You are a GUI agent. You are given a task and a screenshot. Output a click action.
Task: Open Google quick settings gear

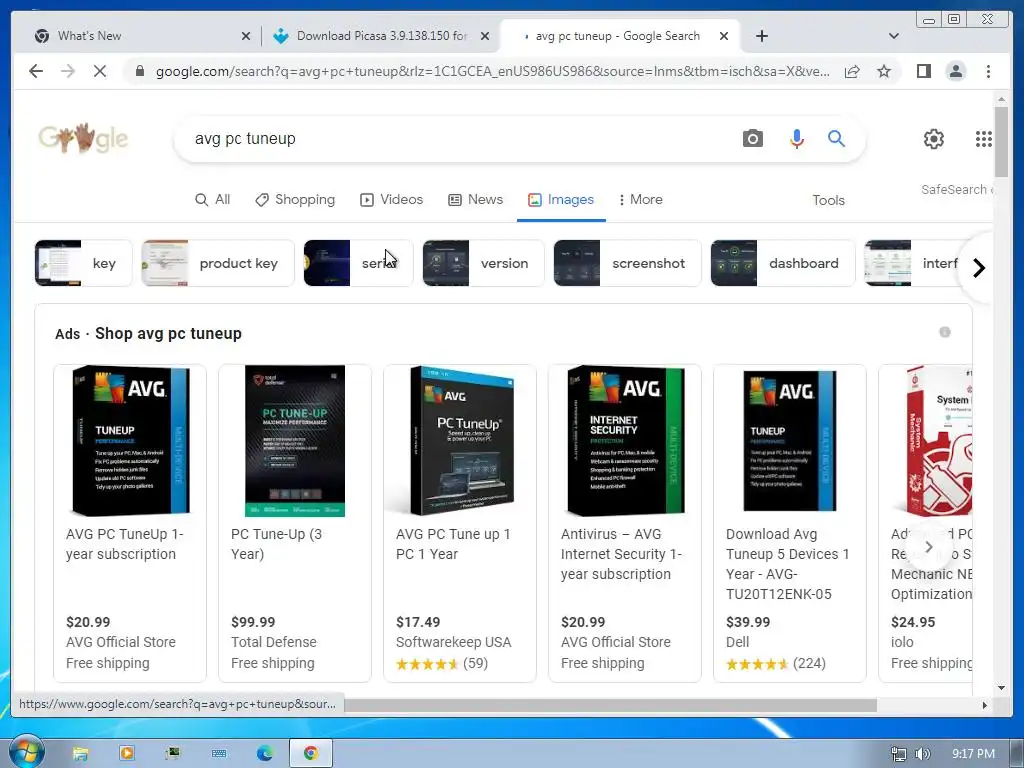click(933, 138)
